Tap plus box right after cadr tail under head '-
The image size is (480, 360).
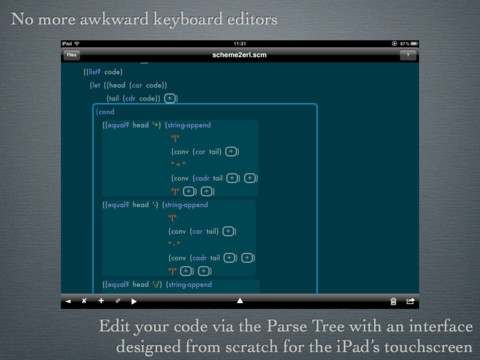coord(229,258)
